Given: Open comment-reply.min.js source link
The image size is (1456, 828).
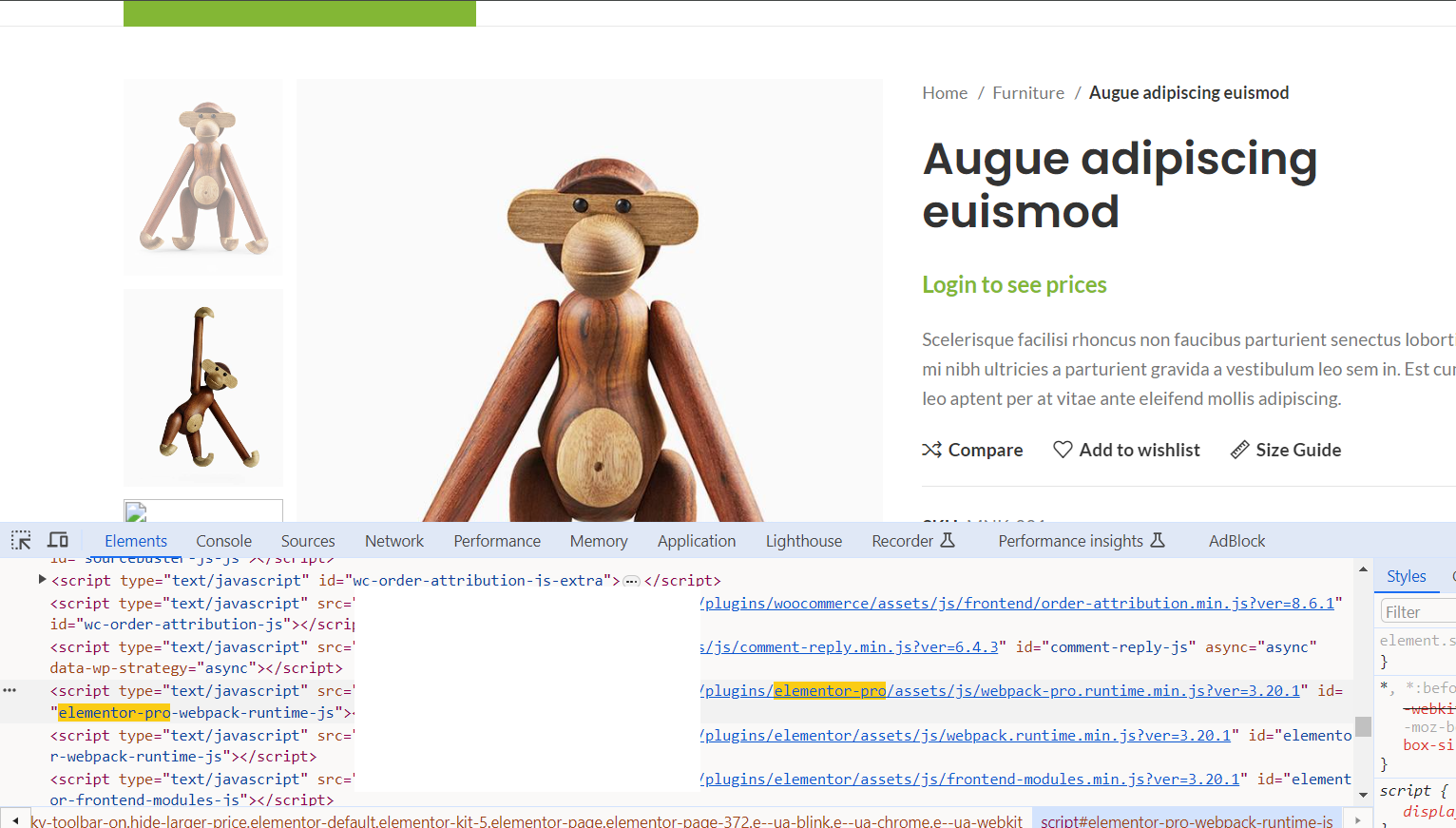Looking at the screenshot, I should (849, 646).
